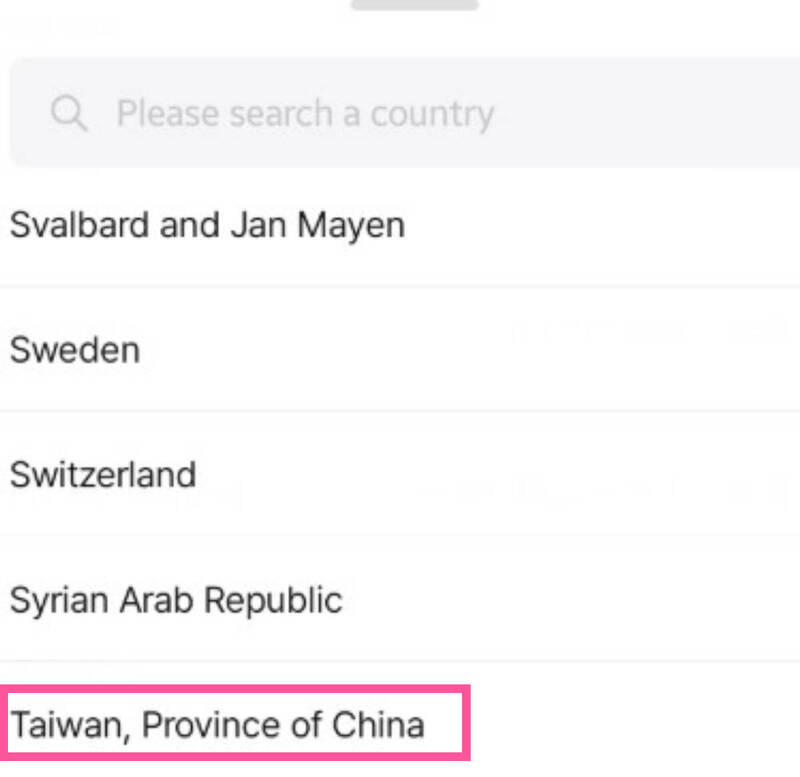
Task: Click the Switzerland label
Action: pos(103,474)
